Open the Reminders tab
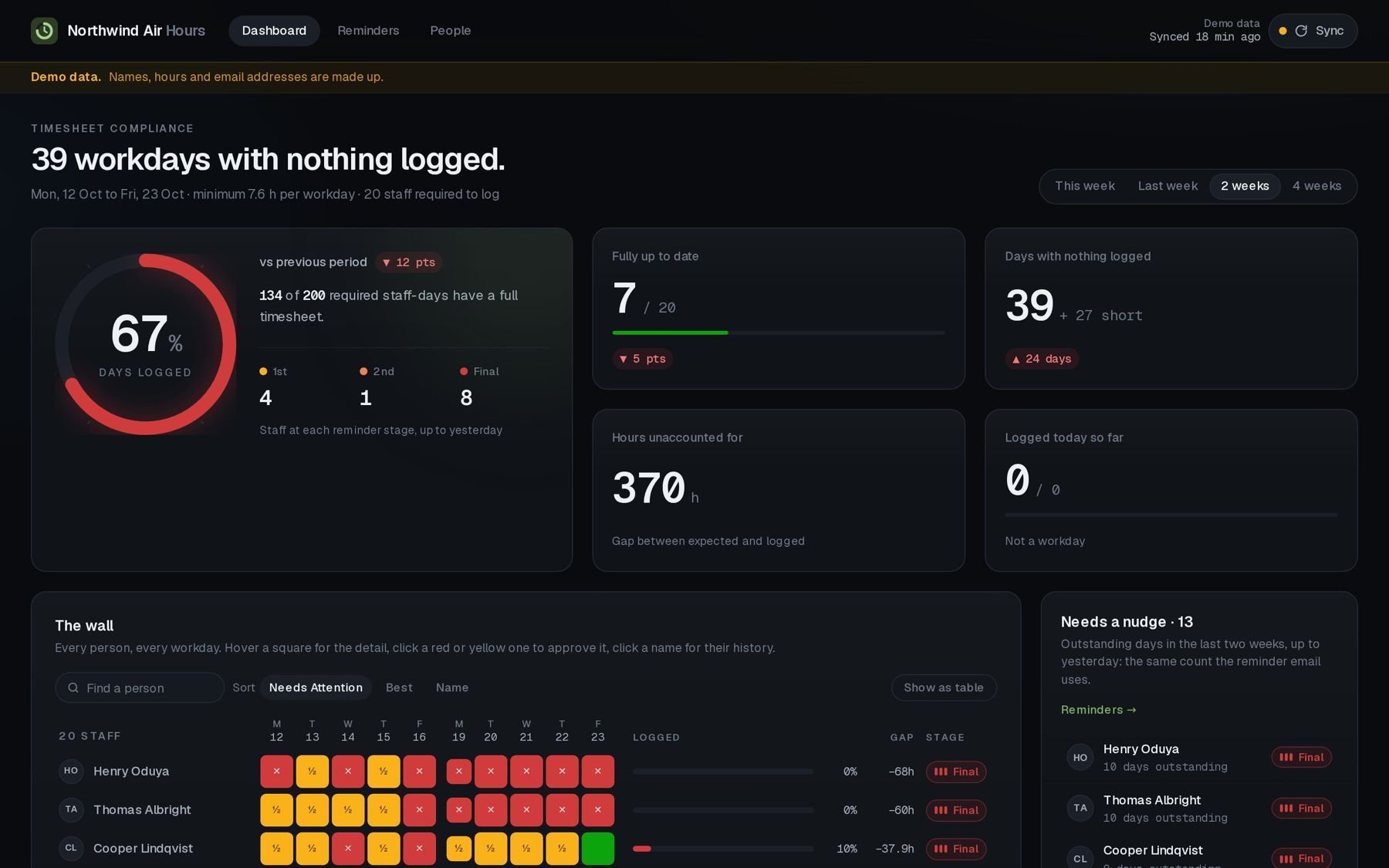 pos(368,31)
